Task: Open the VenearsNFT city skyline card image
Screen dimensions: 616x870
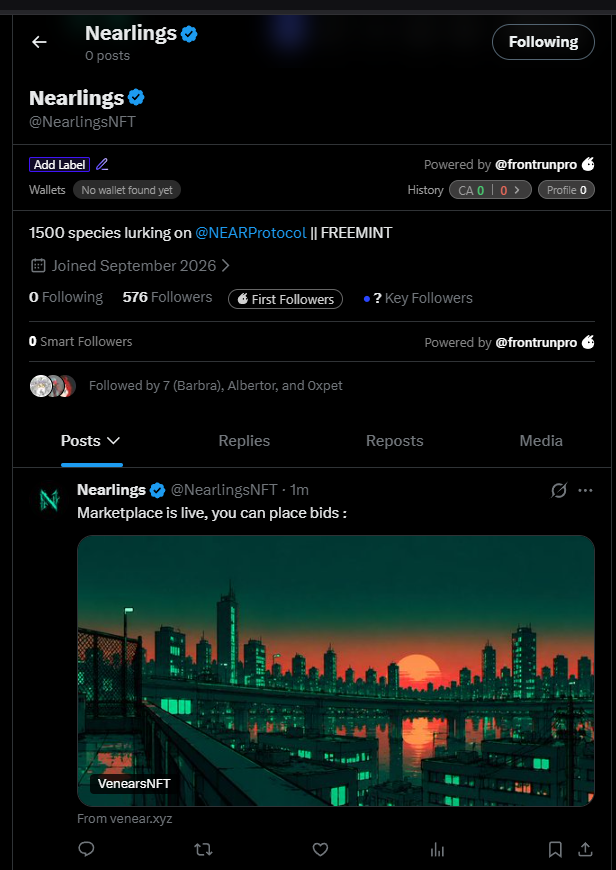Action: pos(336,671)
